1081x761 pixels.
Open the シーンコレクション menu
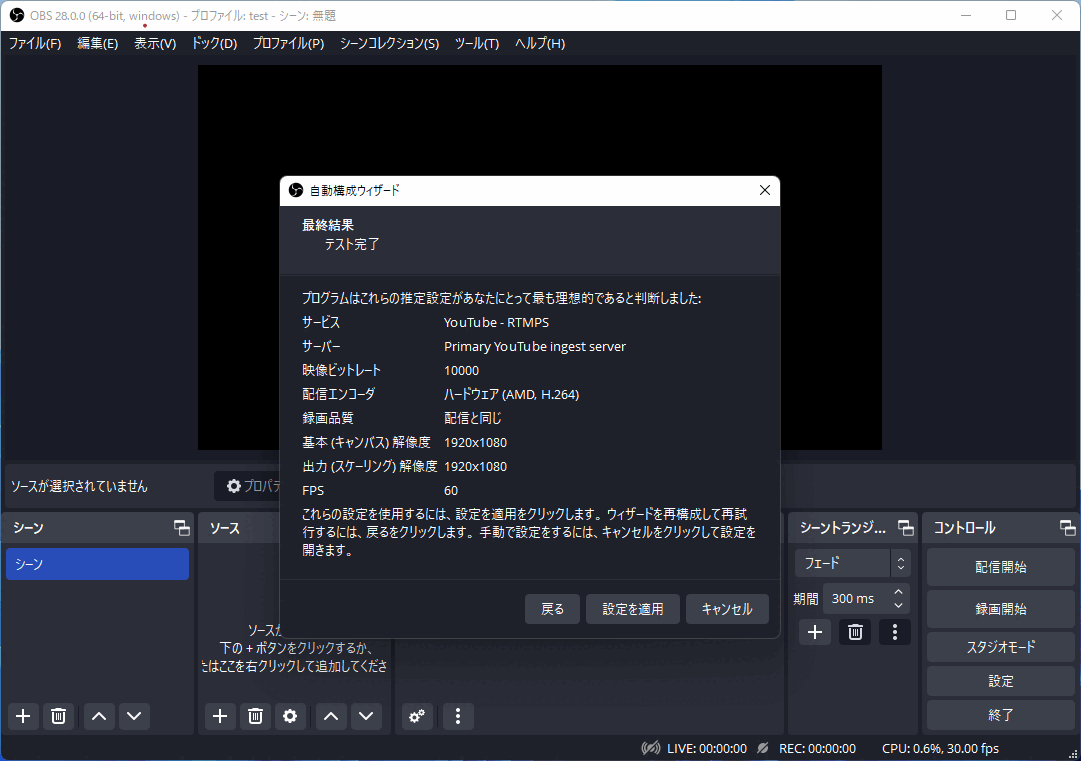coord(389,43)
